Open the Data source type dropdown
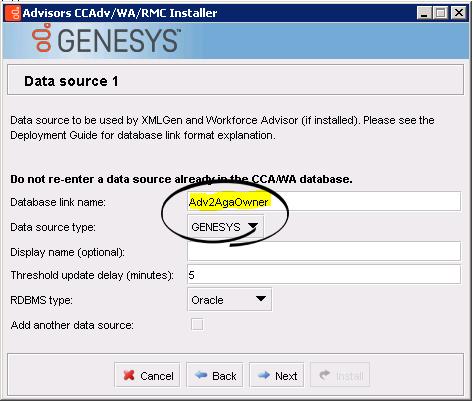 coord(226,227)
